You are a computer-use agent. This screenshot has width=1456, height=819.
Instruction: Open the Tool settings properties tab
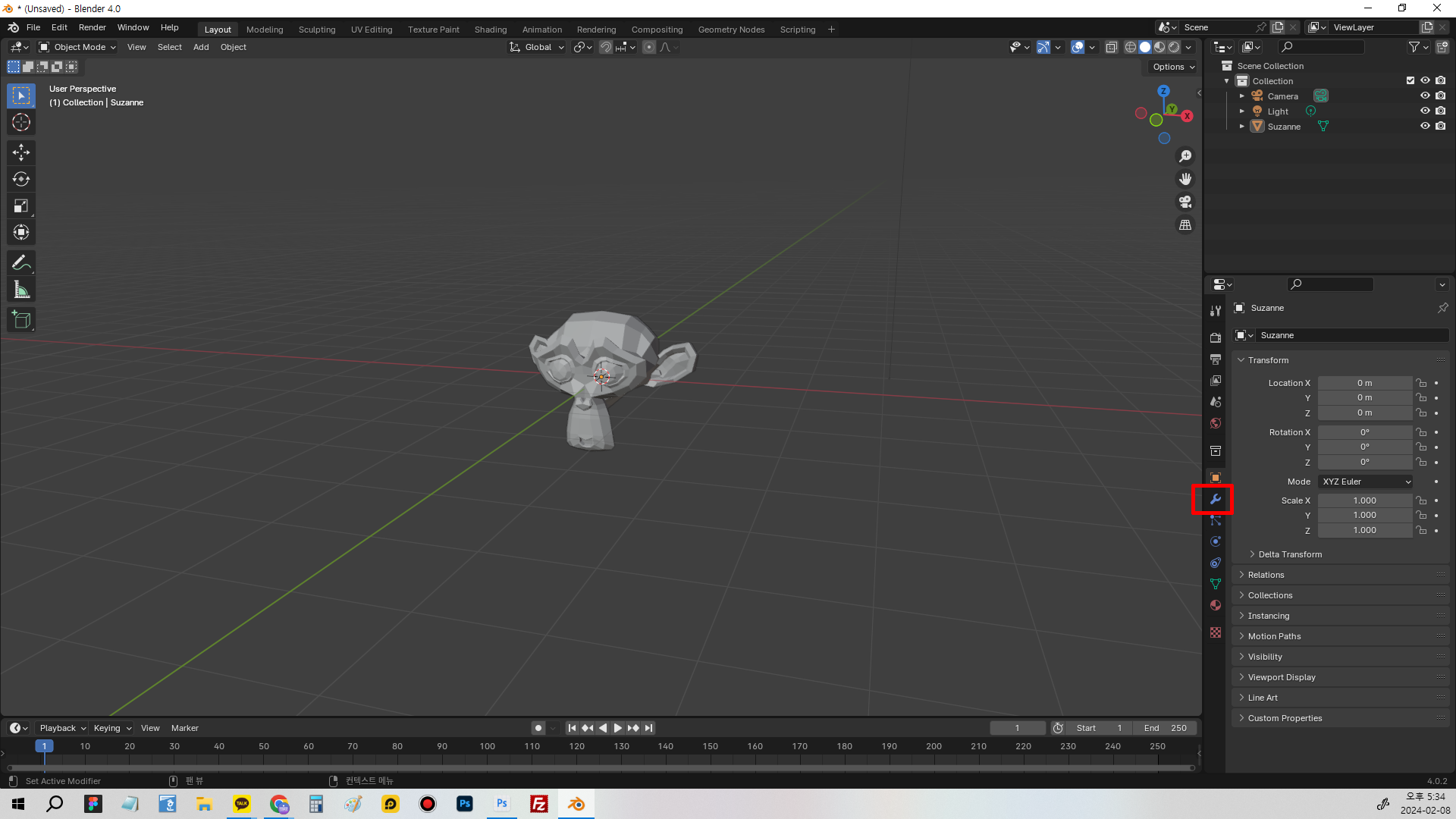coord(1216,310)
